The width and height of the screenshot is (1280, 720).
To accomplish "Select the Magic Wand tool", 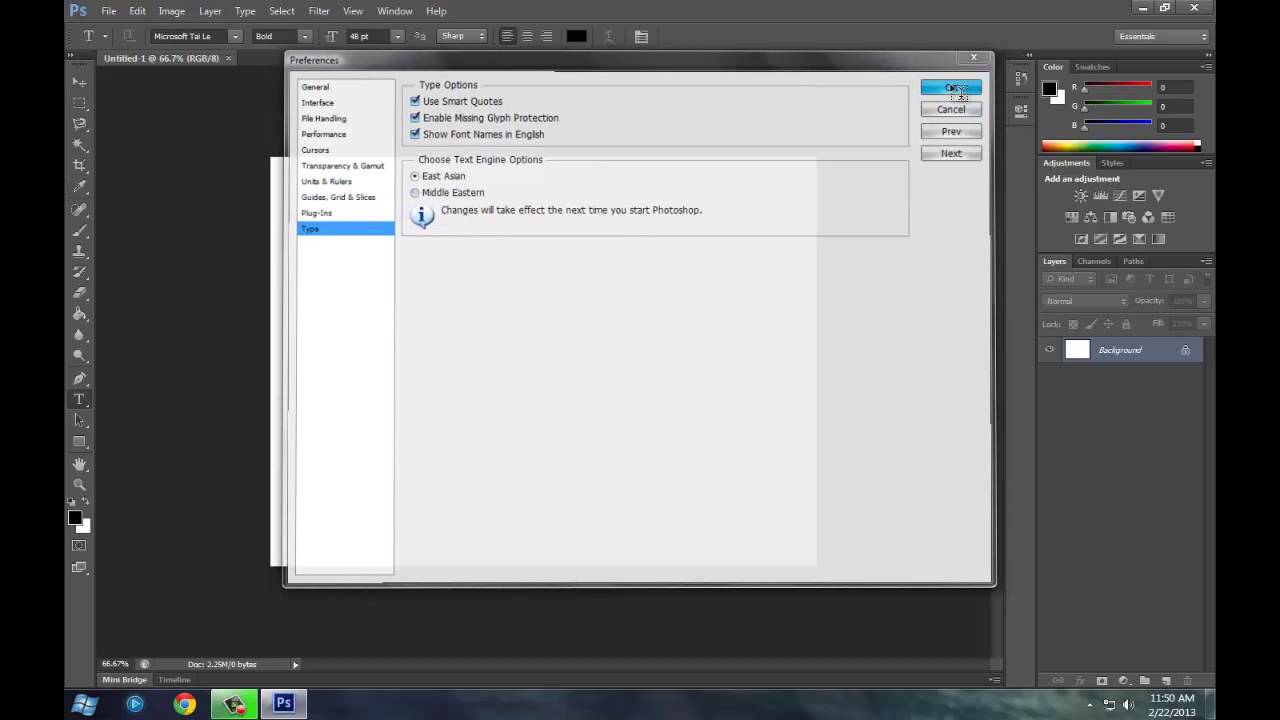I will click(79, 145).
